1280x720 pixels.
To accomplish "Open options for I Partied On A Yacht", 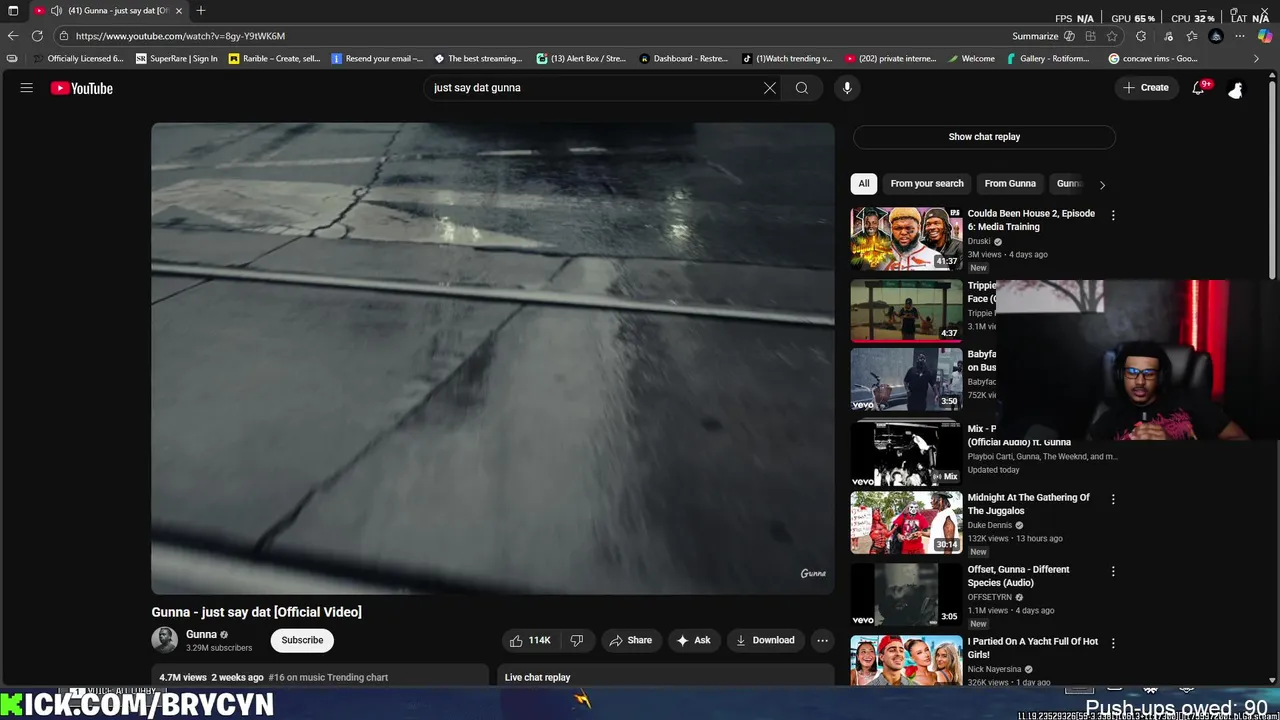I will coord(1113,643).
